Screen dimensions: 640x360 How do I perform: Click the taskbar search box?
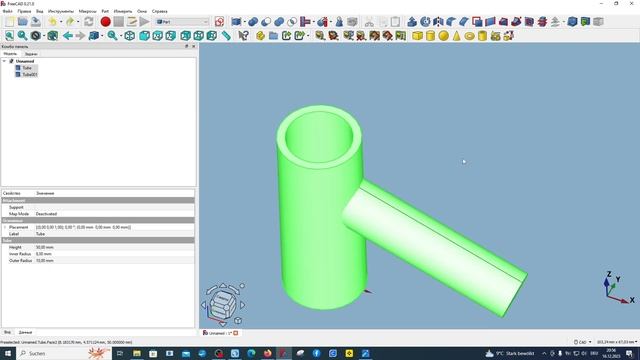pos(63,353)
